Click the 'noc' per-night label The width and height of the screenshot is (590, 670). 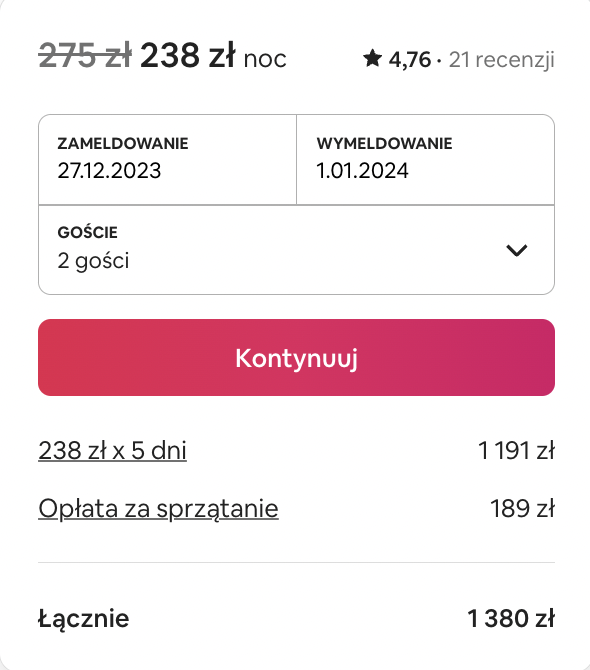265,59
